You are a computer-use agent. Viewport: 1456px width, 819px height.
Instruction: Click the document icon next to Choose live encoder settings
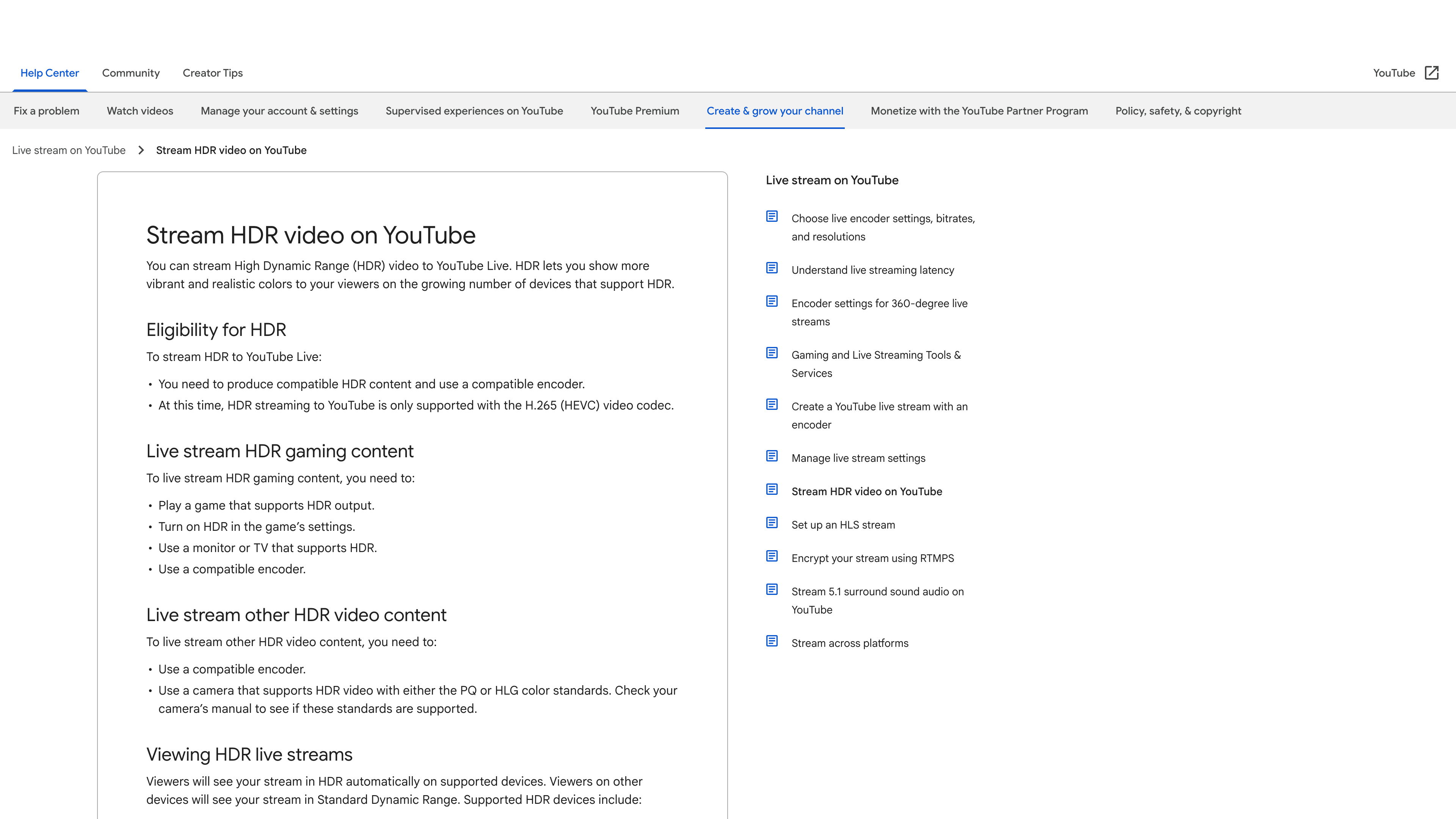772,217
